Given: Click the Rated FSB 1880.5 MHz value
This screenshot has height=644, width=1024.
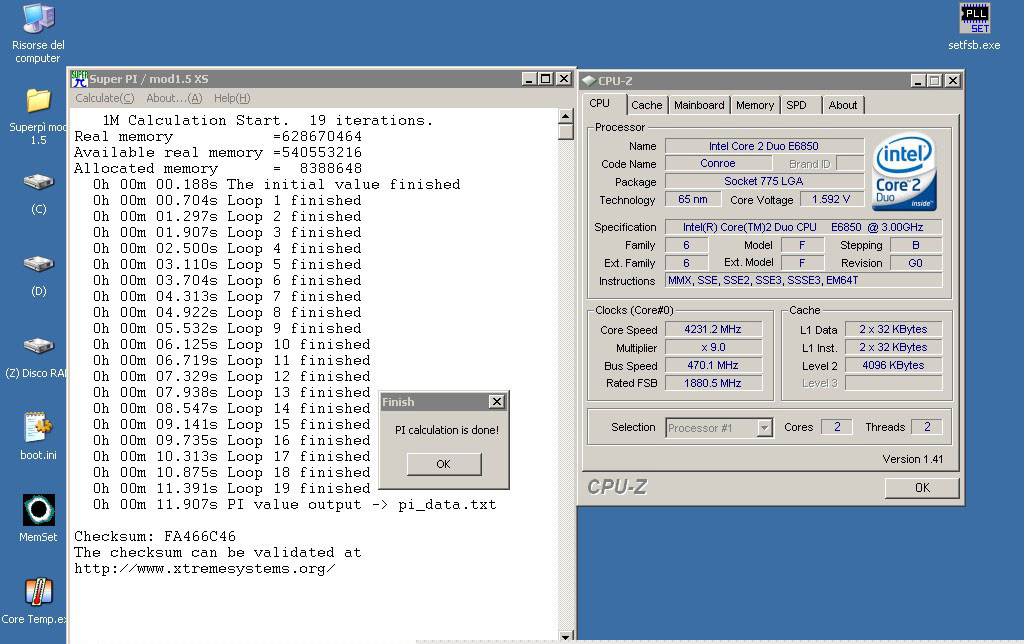Looking at the screenshot, I should point(713,383).
